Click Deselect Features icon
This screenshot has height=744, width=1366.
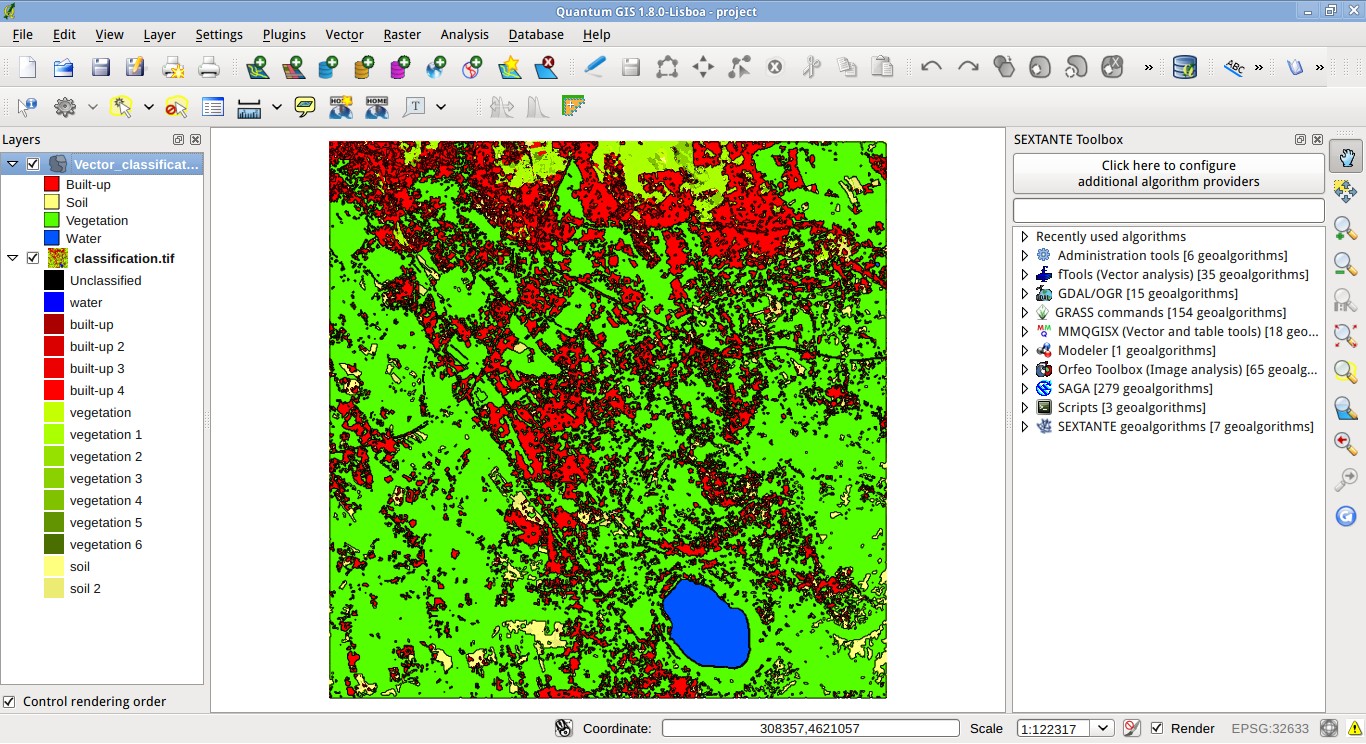click(176, 106)
